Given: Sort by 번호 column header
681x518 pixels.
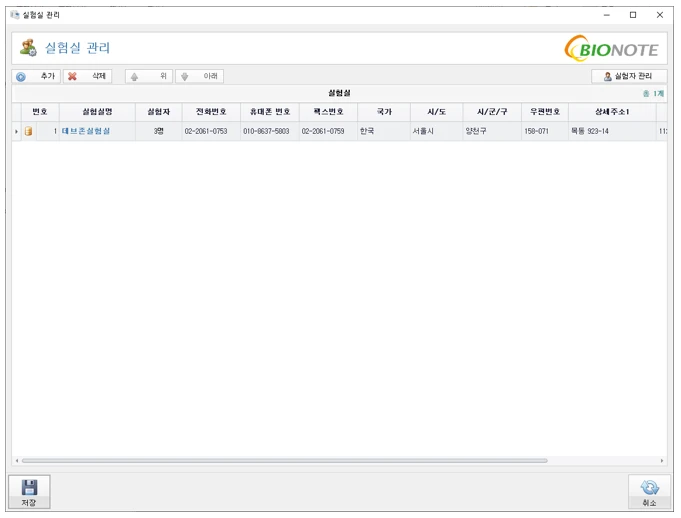Looking at the screenshot, I should (x=40, y=112).
